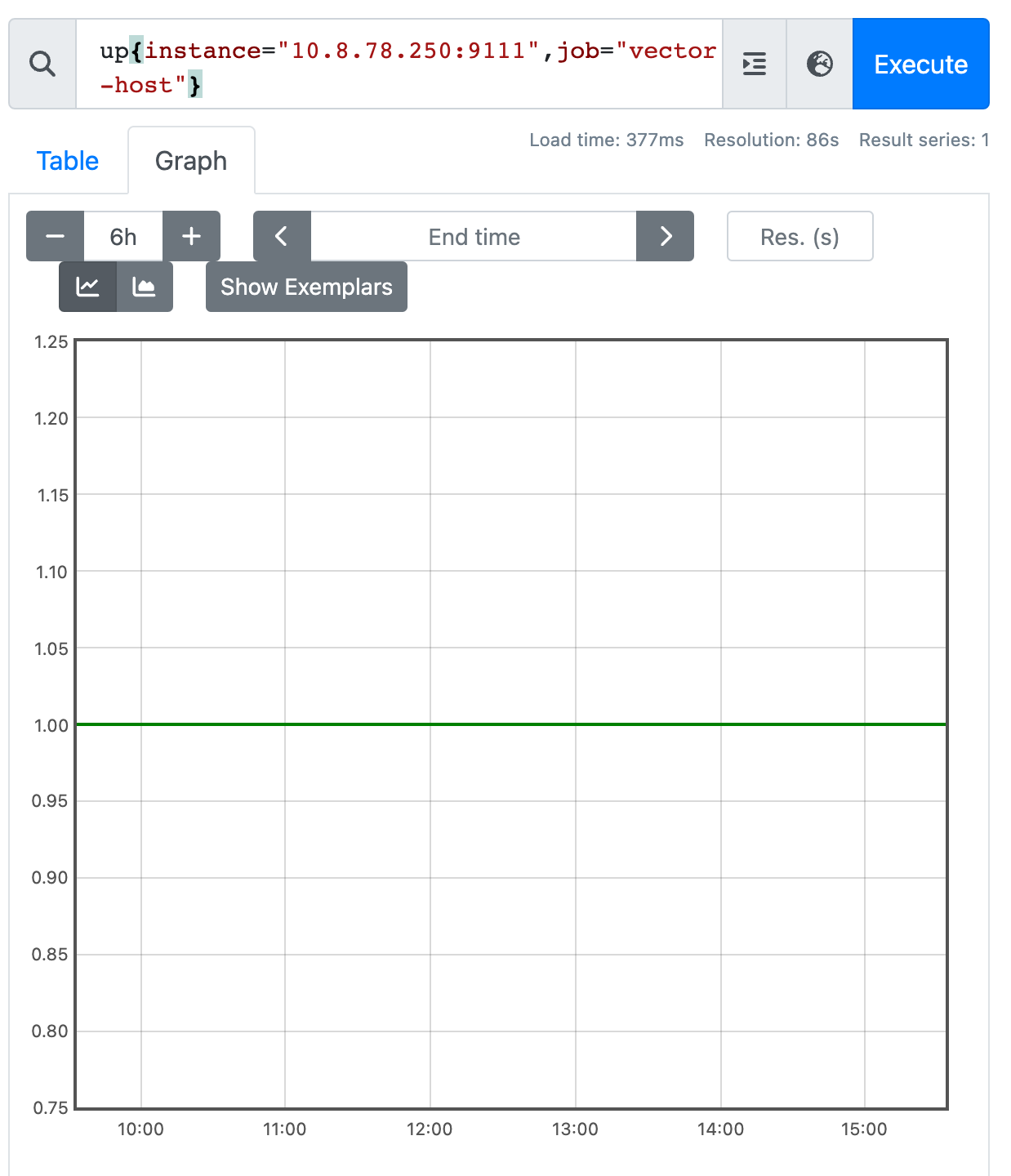1011x1176 pixels.
Task: Click the 6h range duration field
Action: tap(122, 236)
